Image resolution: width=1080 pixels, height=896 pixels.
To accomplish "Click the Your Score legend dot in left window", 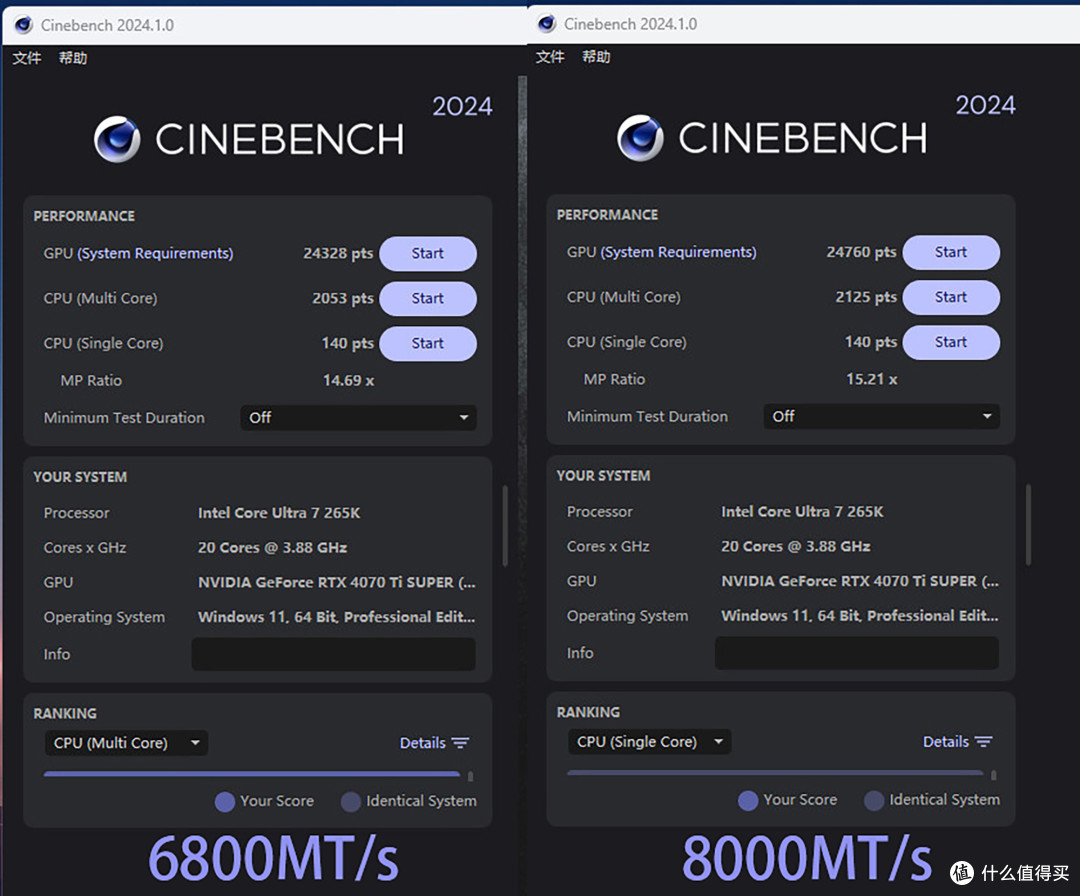I will click(x=225, y=802).
